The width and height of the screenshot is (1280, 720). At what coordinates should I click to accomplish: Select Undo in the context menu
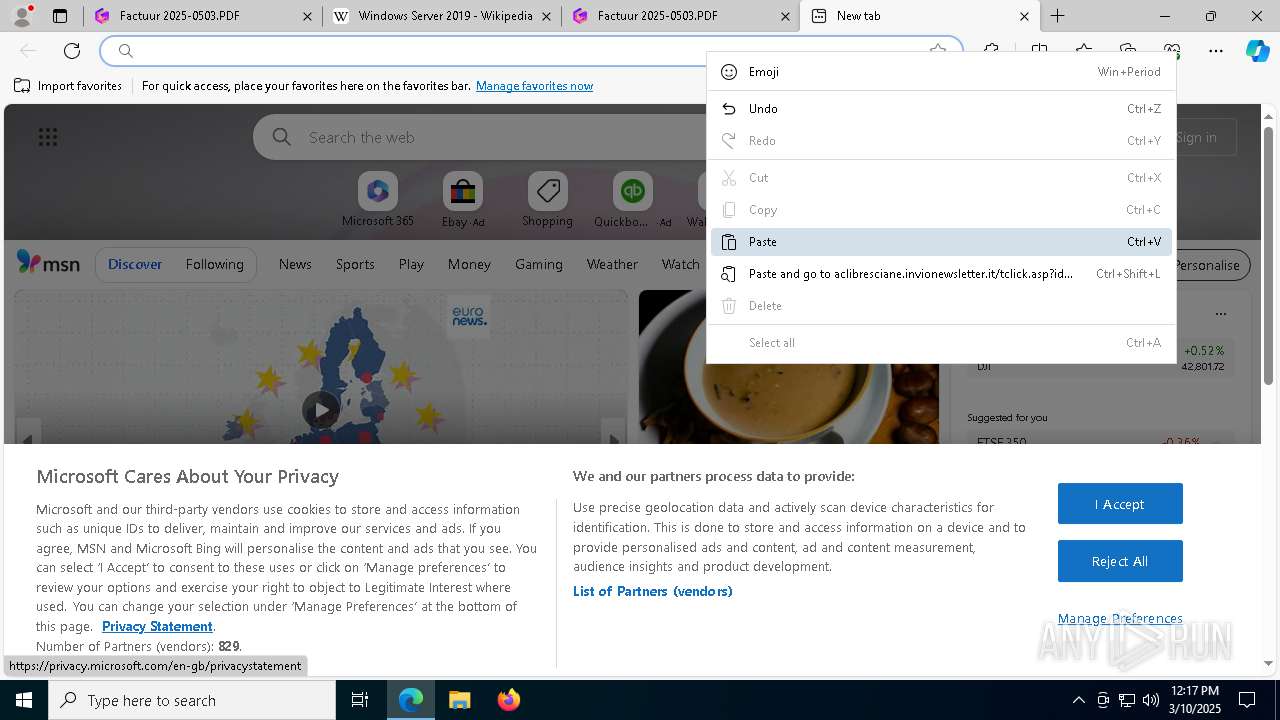941,109
